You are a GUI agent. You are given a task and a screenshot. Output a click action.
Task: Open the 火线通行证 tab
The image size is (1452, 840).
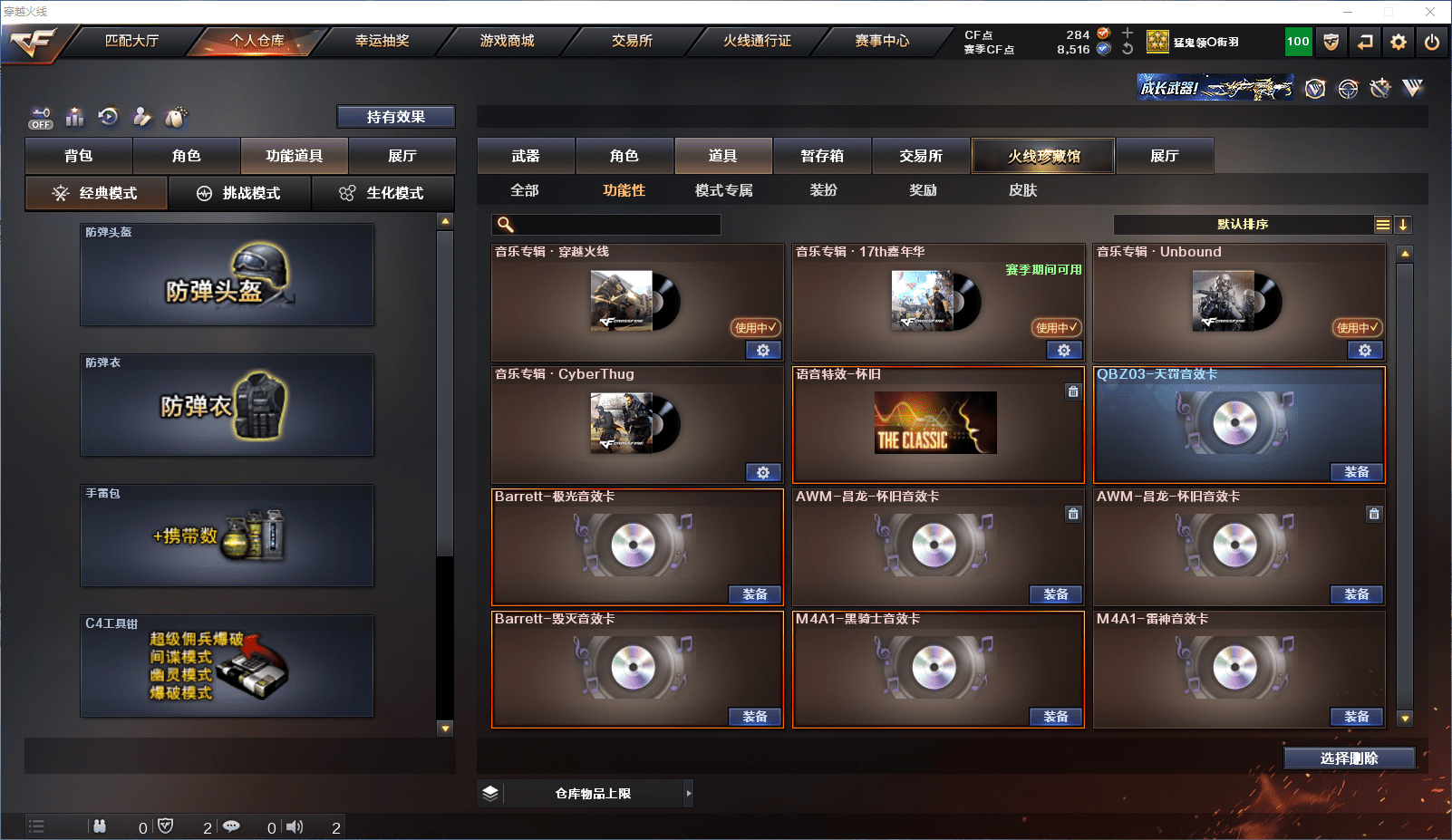click(x=758, y=41)
